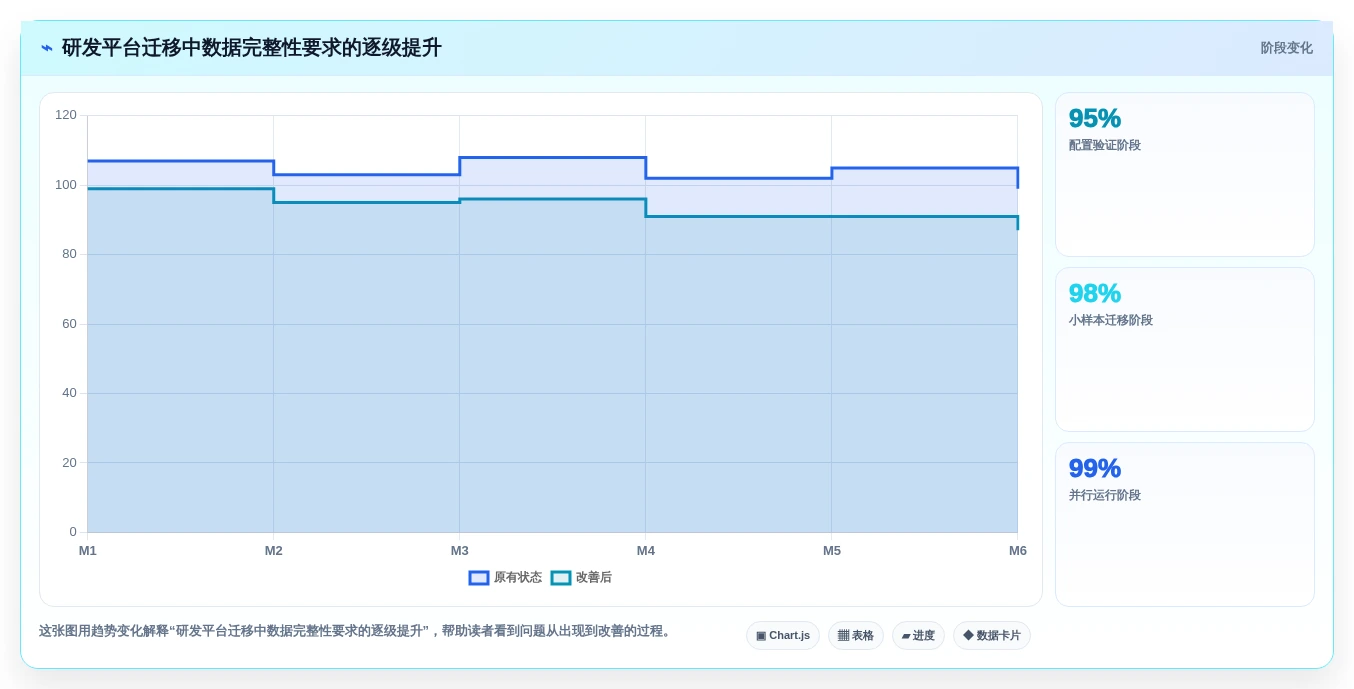1354x689 pixels.
Task: Toggle the 原有状态 legend swatch
Action: [x=479, y=578]
